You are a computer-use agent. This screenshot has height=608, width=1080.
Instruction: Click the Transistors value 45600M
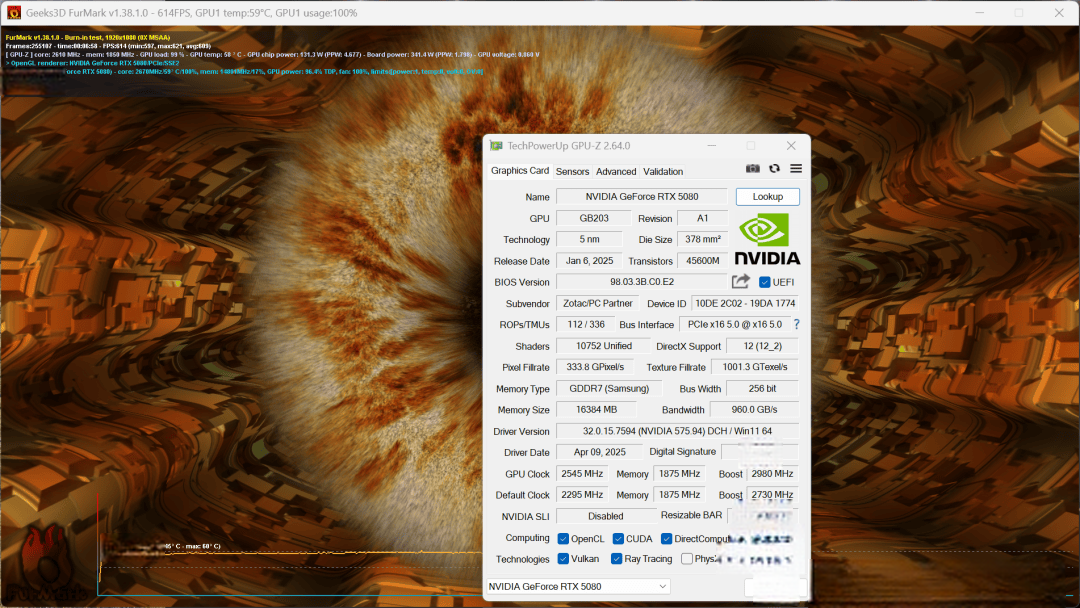pyautogui.click(x=703, y=261)
